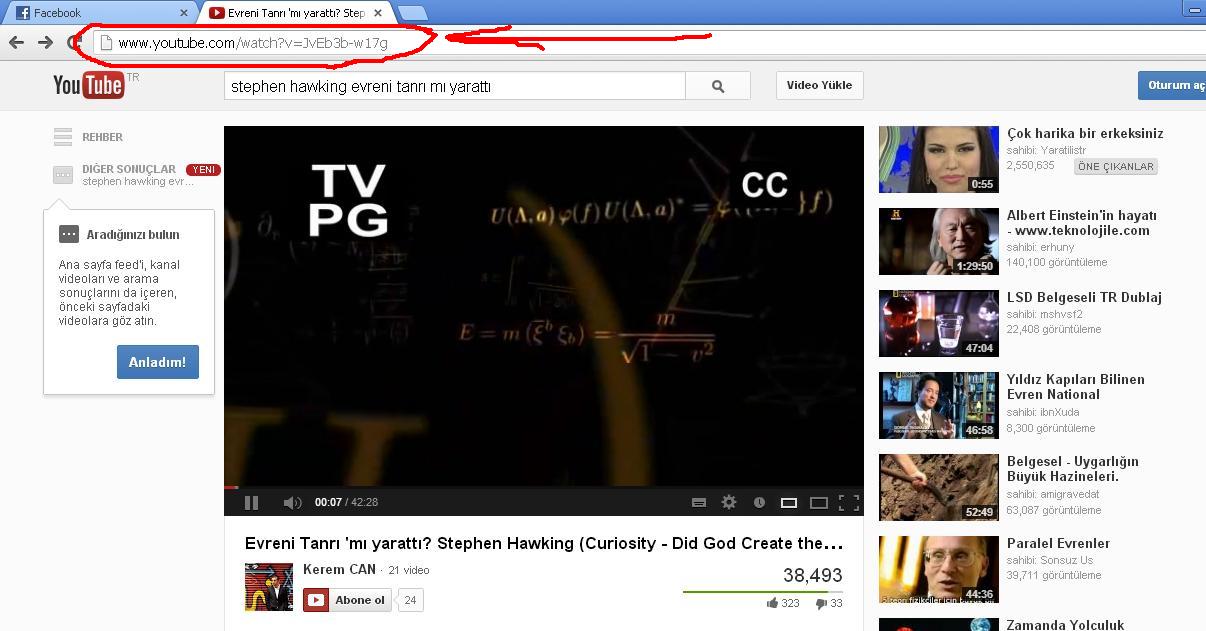Click the video player frame
The image size is (1206, 631).
[x=543, y=305]
